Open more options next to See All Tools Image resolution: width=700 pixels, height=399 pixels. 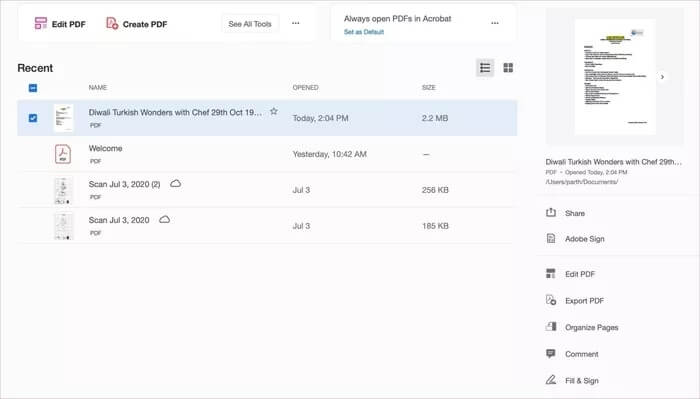(x=296, y=23)
